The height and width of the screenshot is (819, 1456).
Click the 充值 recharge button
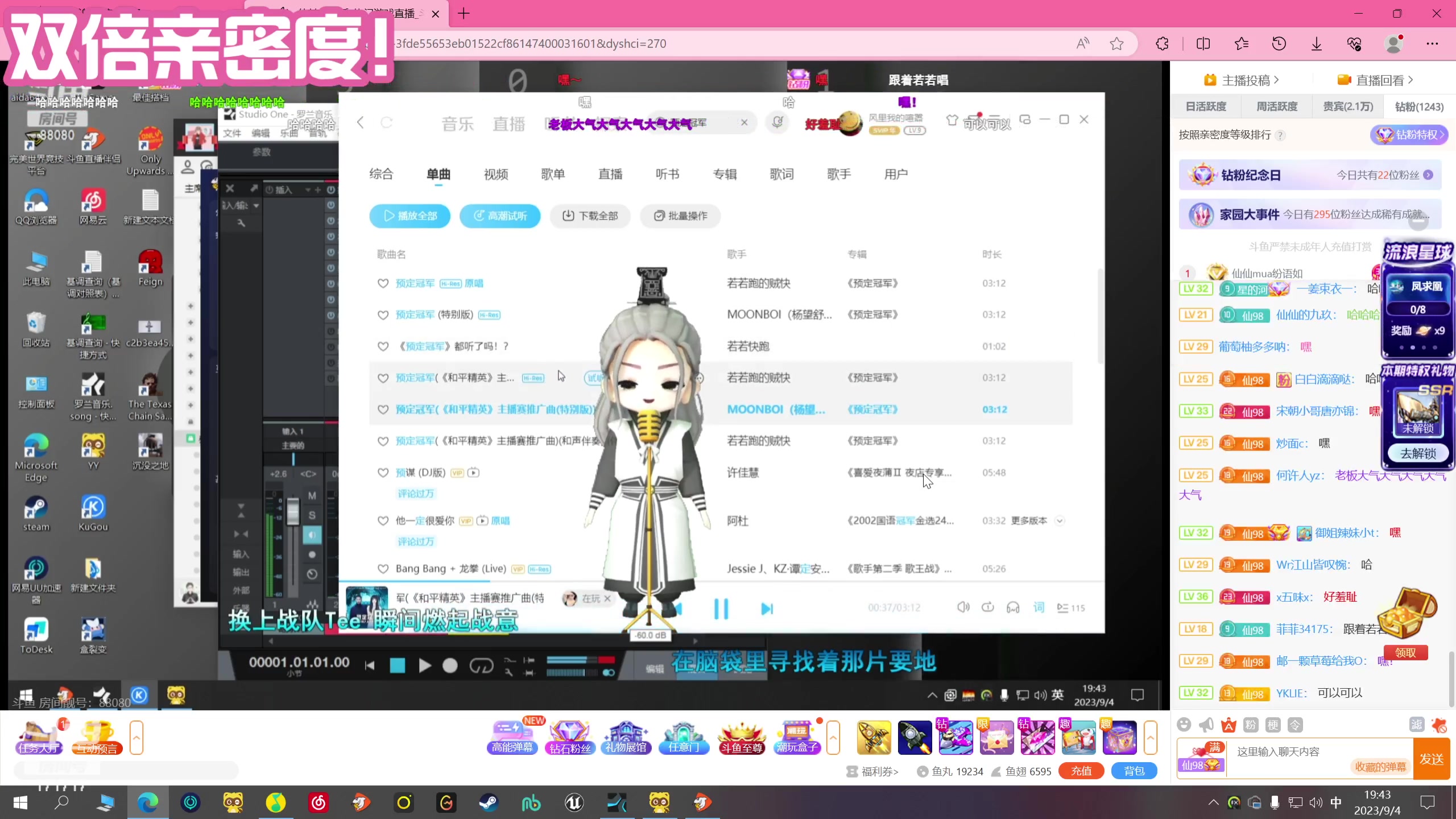pyautogui.click(x=1081, y=771)
